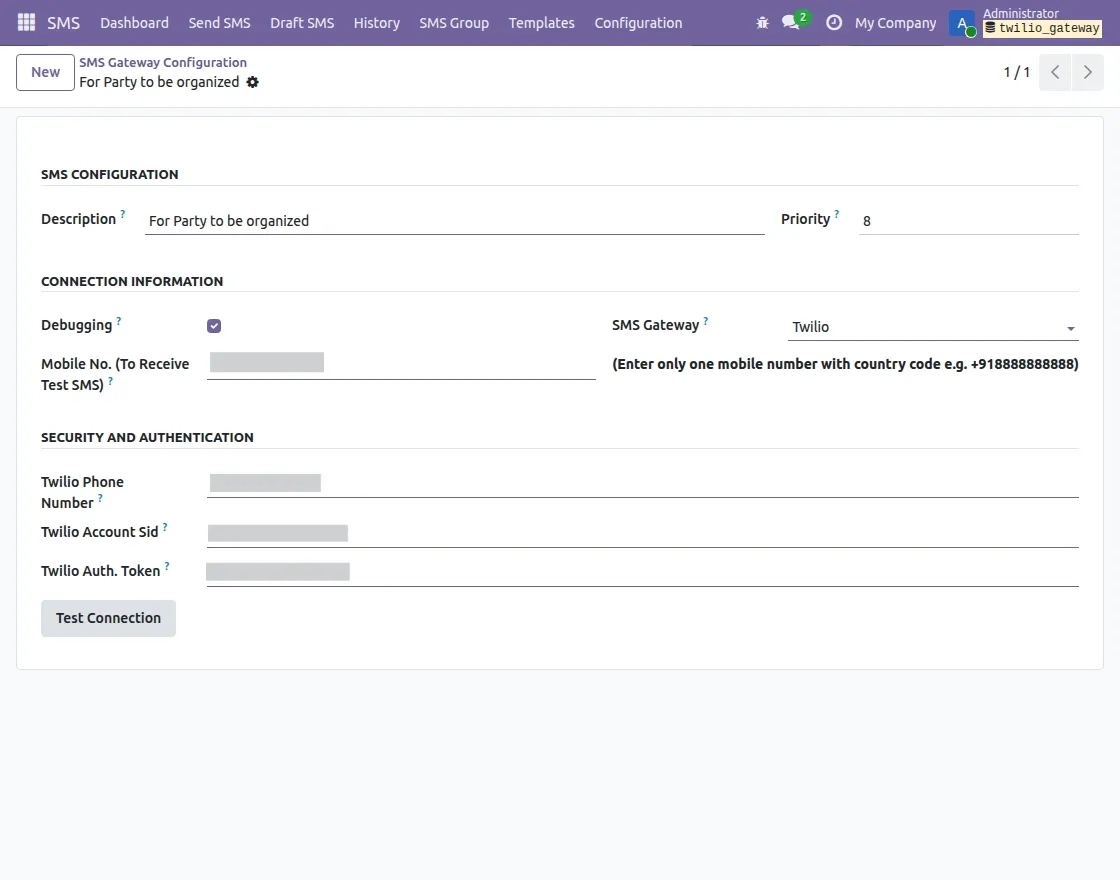1120x880 pixels.
Task: Click the SECURITY AND AUTHENTICATION heading
Action: click(x=147, y=437)
